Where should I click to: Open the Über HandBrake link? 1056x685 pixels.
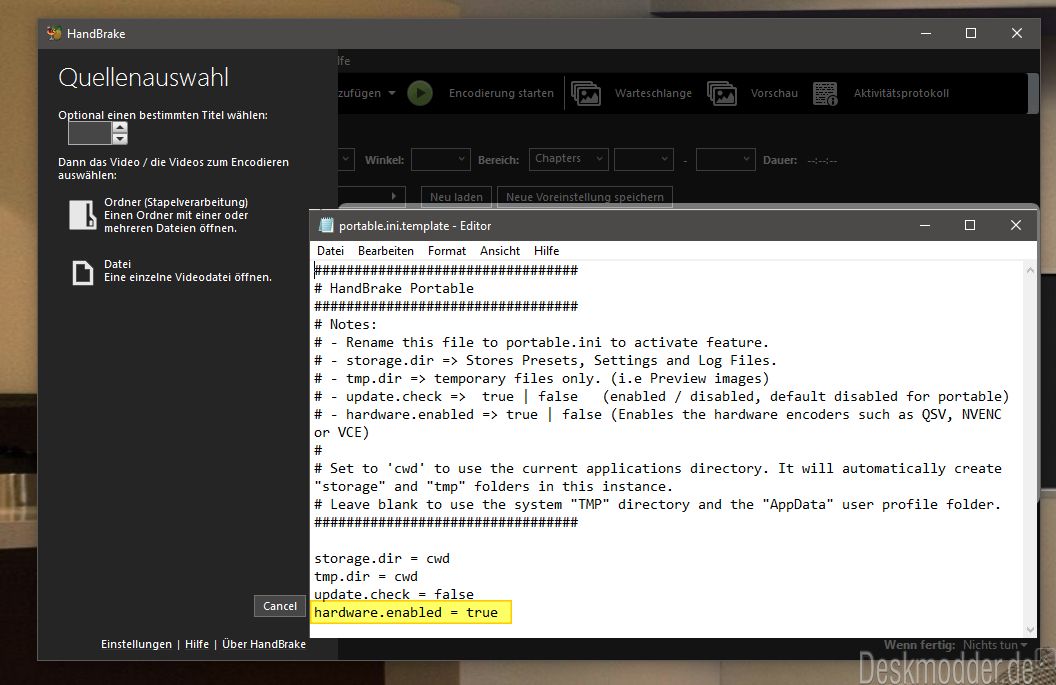click(264, 644)
